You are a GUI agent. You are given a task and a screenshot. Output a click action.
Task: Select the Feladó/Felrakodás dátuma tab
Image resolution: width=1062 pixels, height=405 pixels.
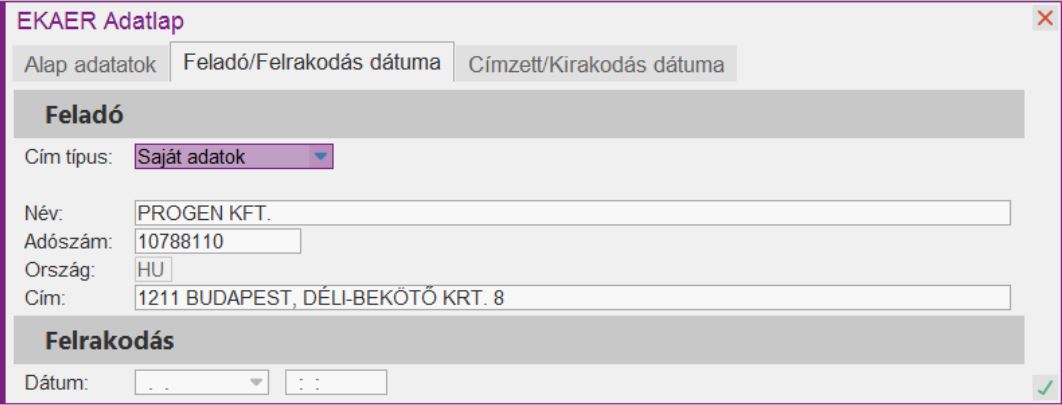(313, 64)
